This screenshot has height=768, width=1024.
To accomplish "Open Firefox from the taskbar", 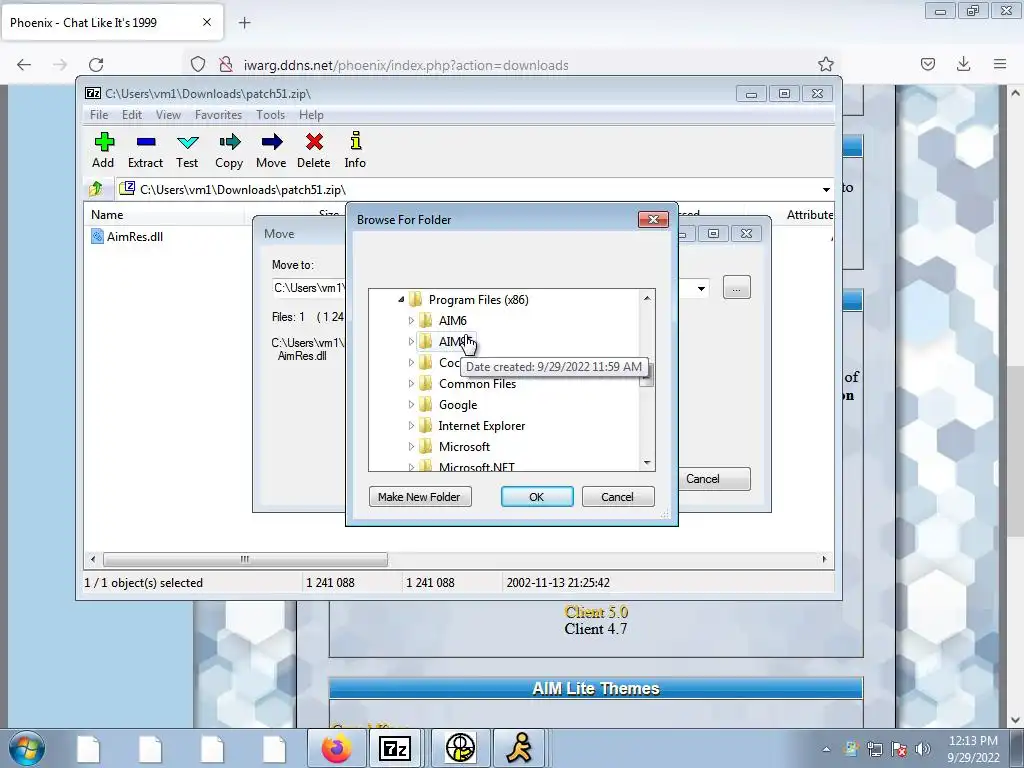I will pyautogui.click(x=336, y=748).
